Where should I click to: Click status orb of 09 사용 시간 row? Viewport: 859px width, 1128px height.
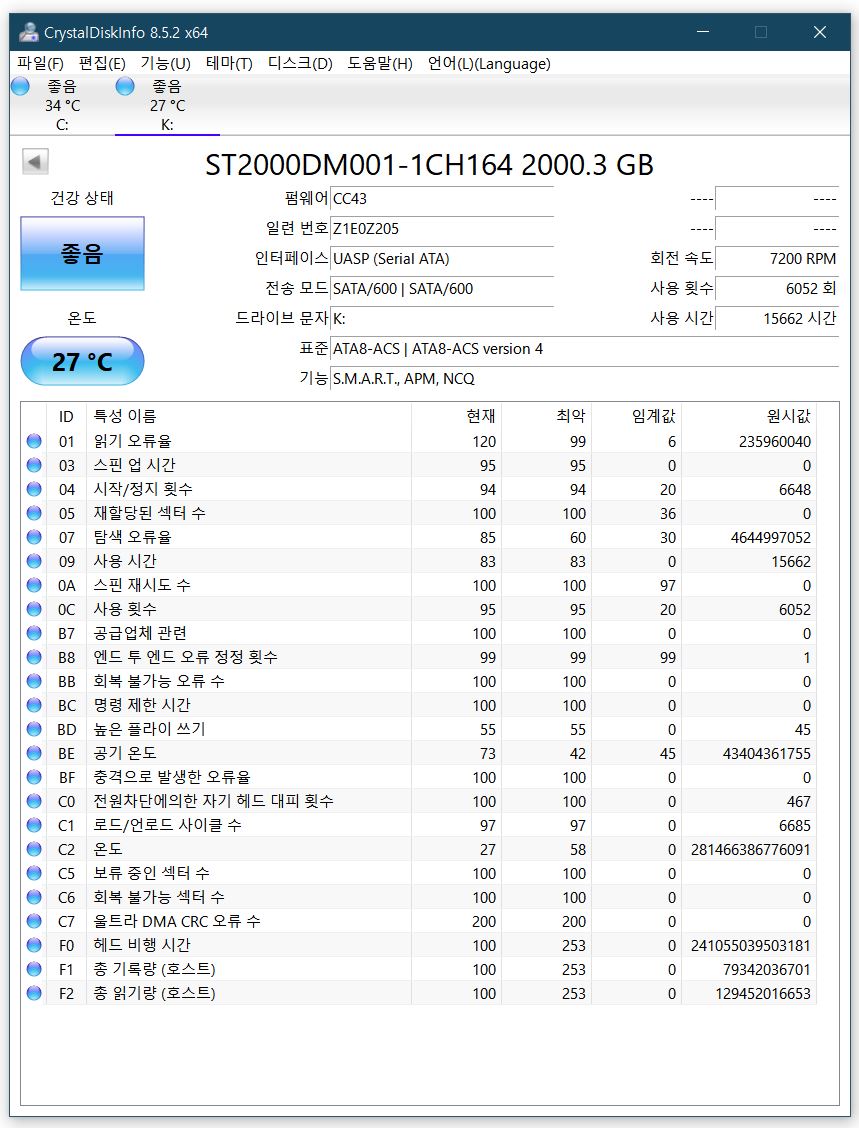pyautogui.click(x=34, y=561)
